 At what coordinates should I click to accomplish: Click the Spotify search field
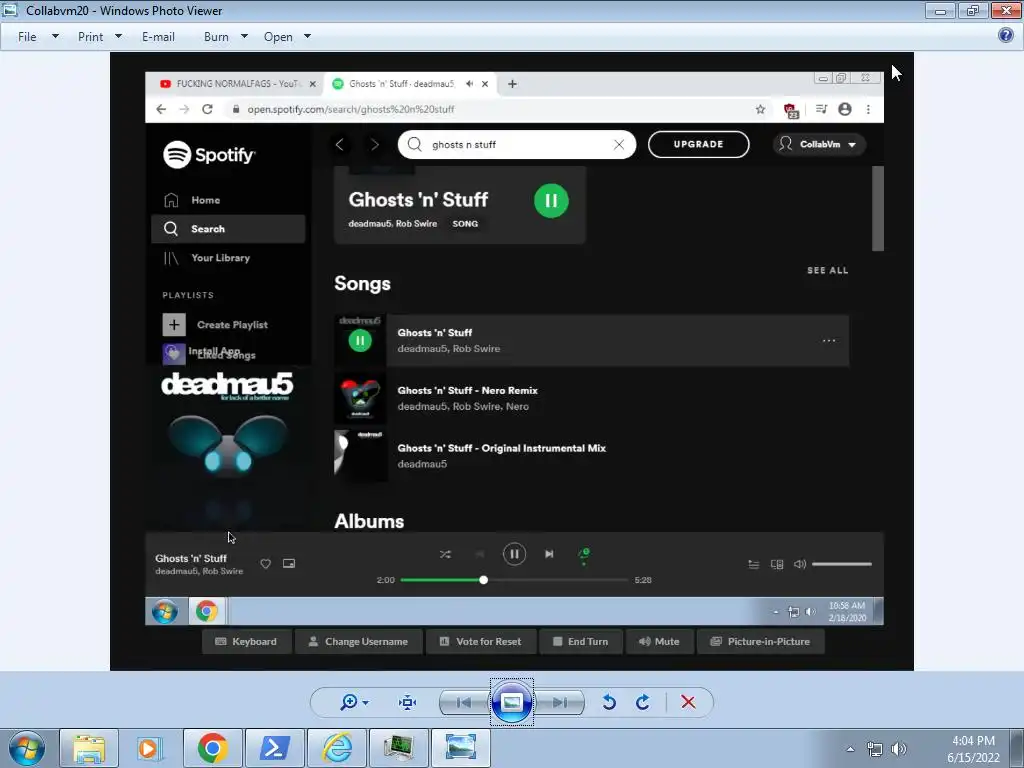click(517, 144)
